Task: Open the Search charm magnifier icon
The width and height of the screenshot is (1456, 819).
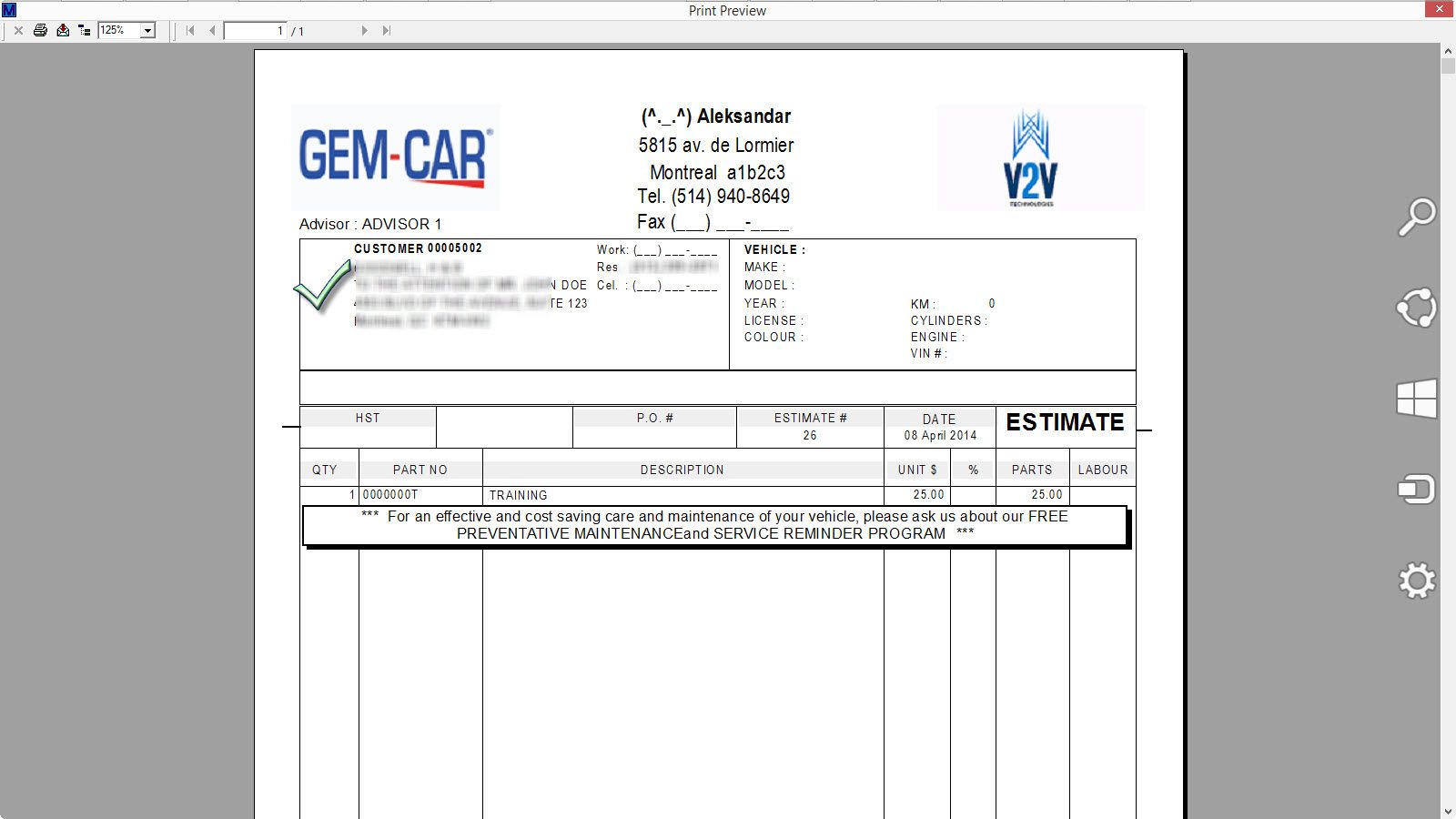Action: click(1417, 217)
